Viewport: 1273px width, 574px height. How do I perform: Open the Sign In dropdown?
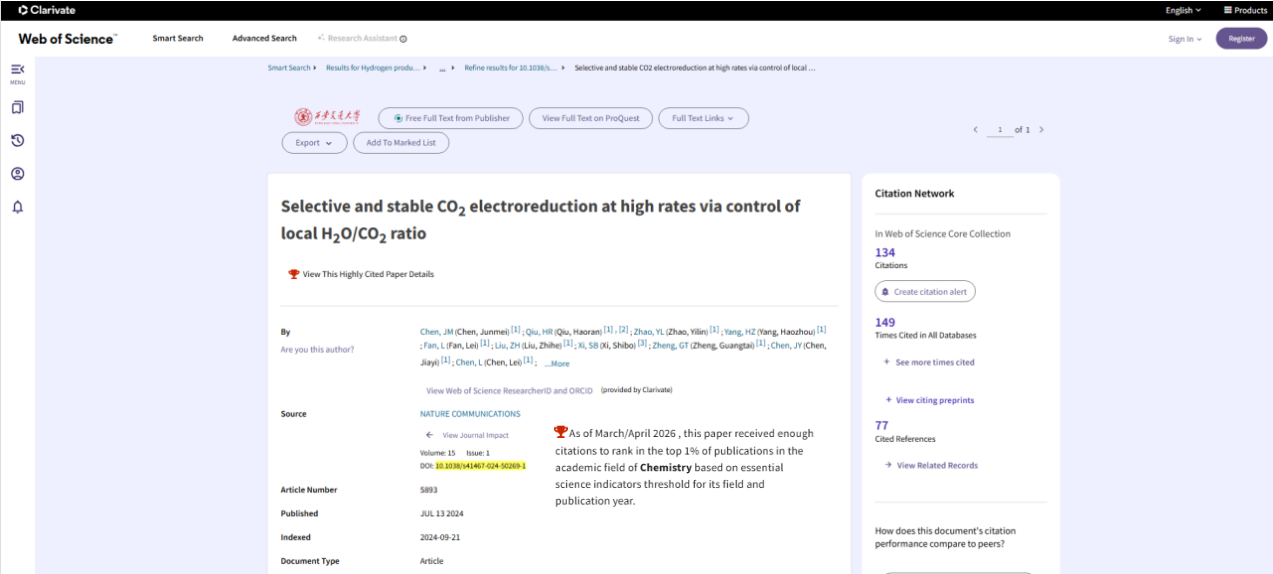[1185, 39]
